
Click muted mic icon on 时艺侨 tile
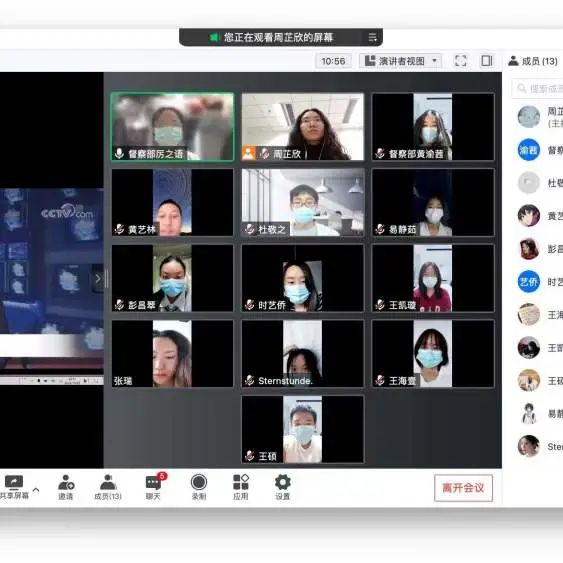pos(249,305)
